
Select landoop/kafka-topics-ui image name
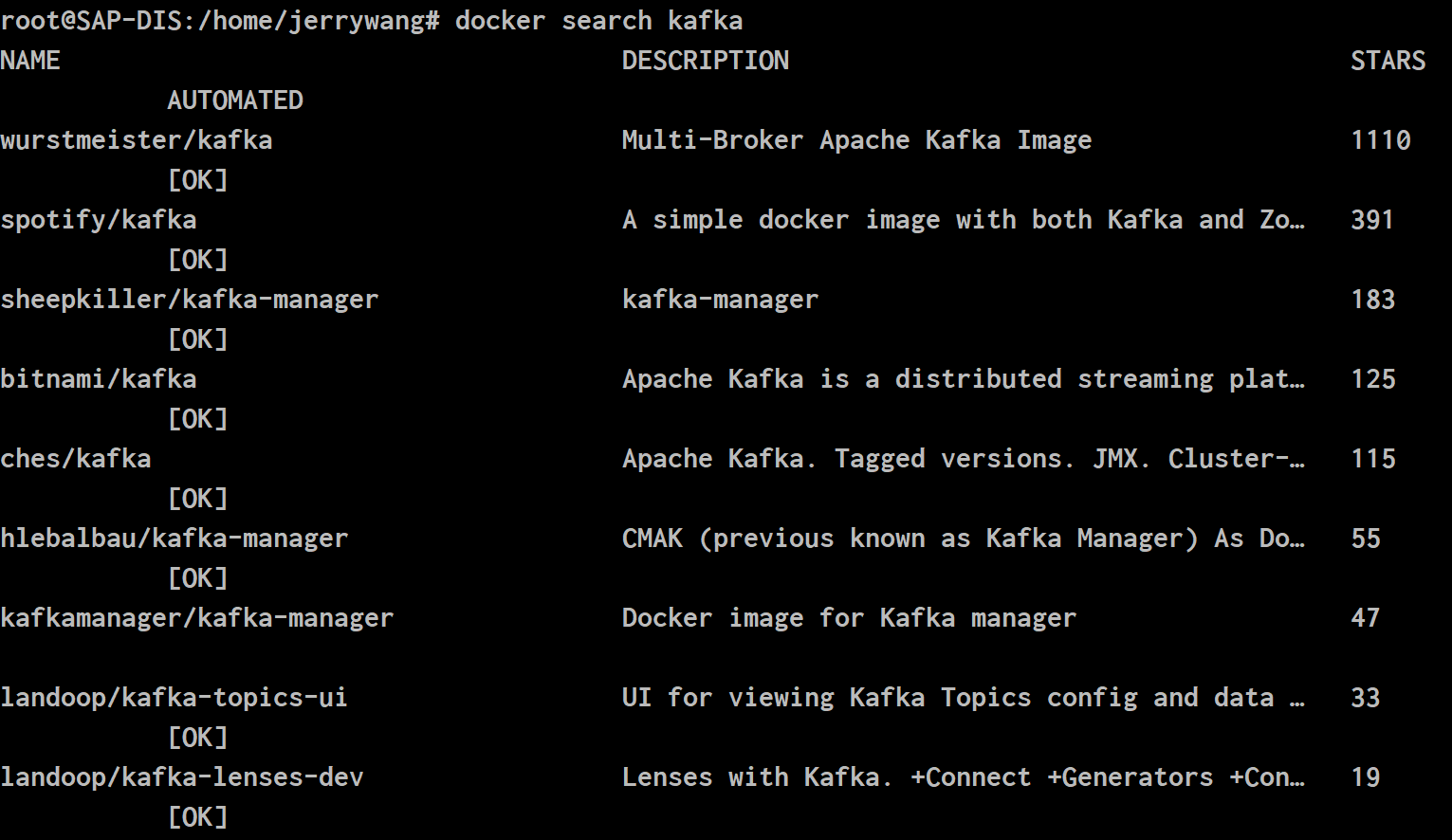175,698
